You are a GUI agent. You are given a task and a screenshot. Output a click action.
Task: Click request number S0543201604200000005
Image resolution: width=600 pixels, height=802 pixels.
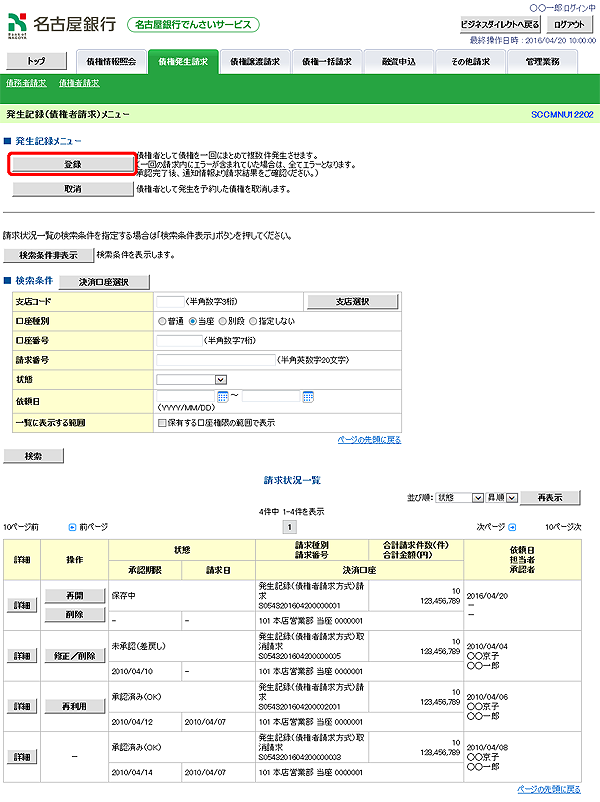tap(299, 656)
